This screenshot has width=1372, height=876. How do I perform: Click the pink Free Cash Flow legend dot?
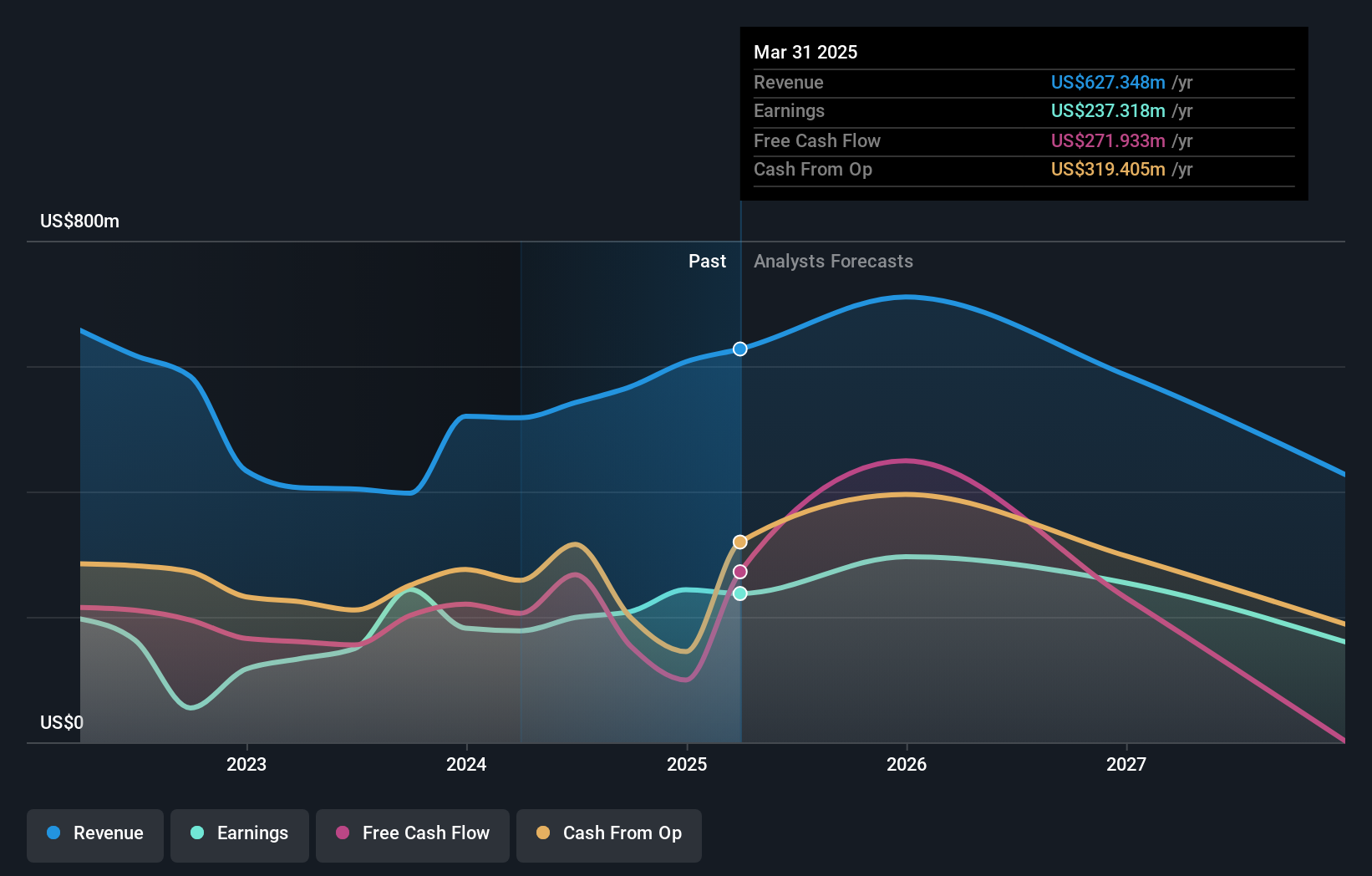[343, 833]
